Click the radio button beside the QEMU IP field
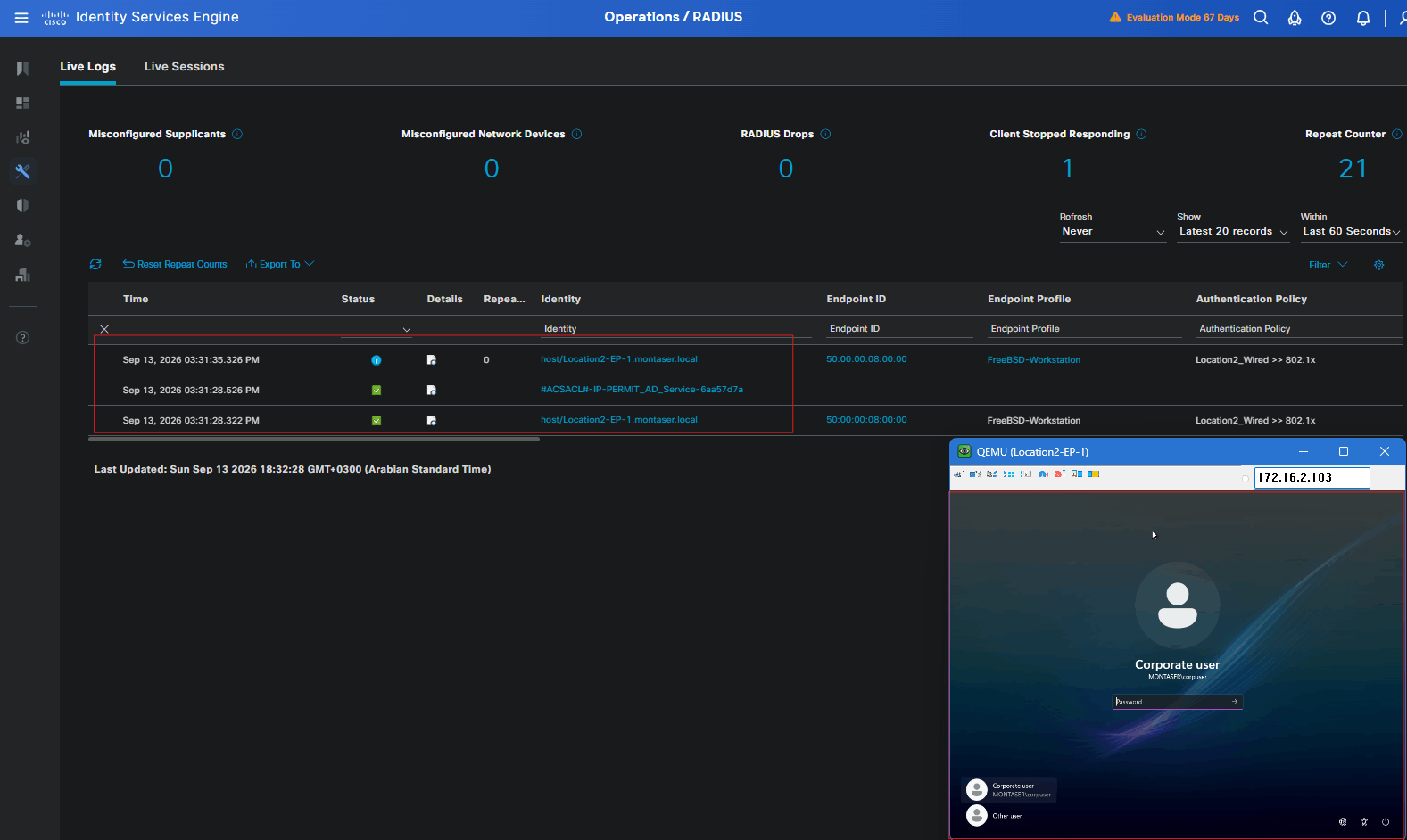1407x840 pixels. tap(1246, 479)
